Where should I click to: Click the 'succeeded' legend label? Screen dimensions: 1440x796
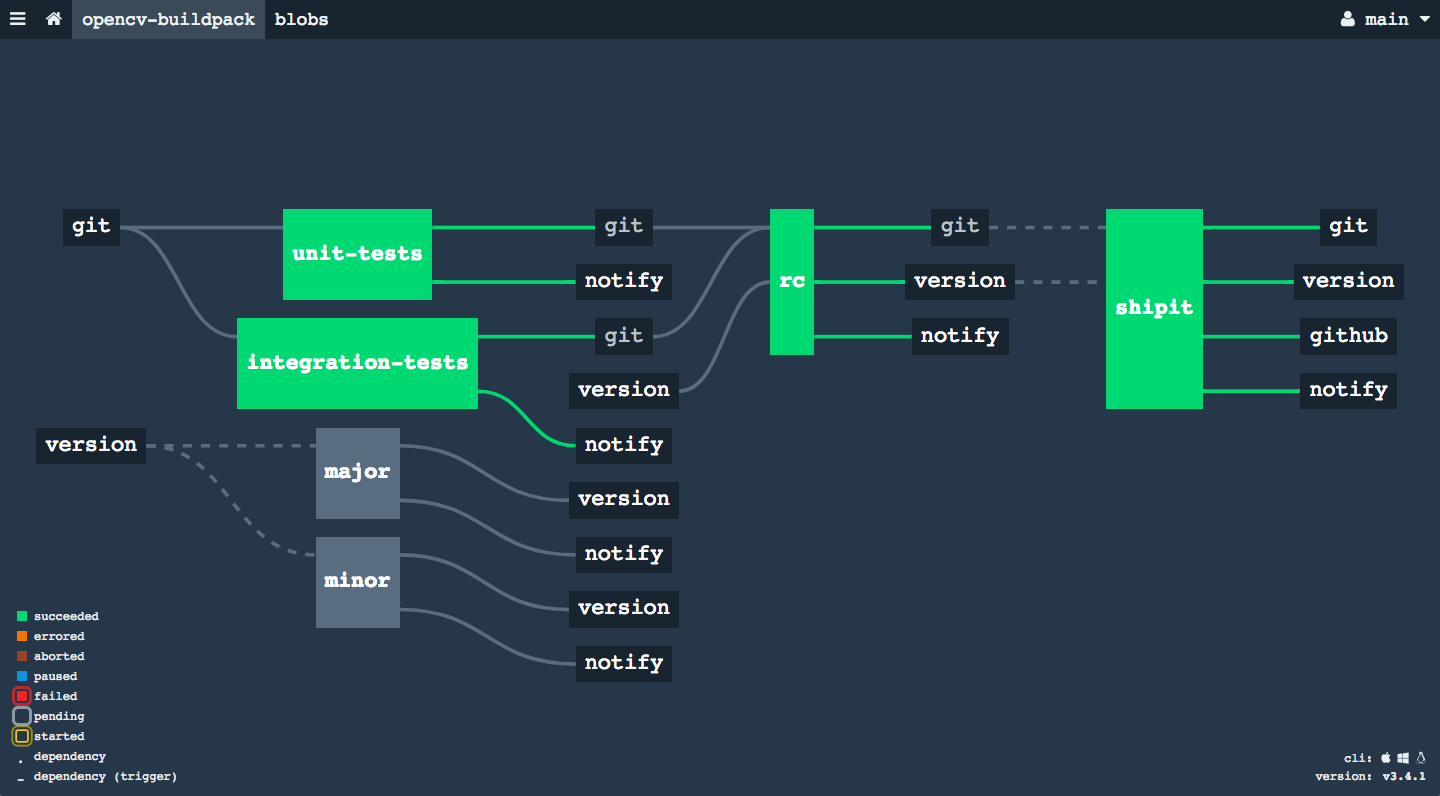tap(66, 617)
